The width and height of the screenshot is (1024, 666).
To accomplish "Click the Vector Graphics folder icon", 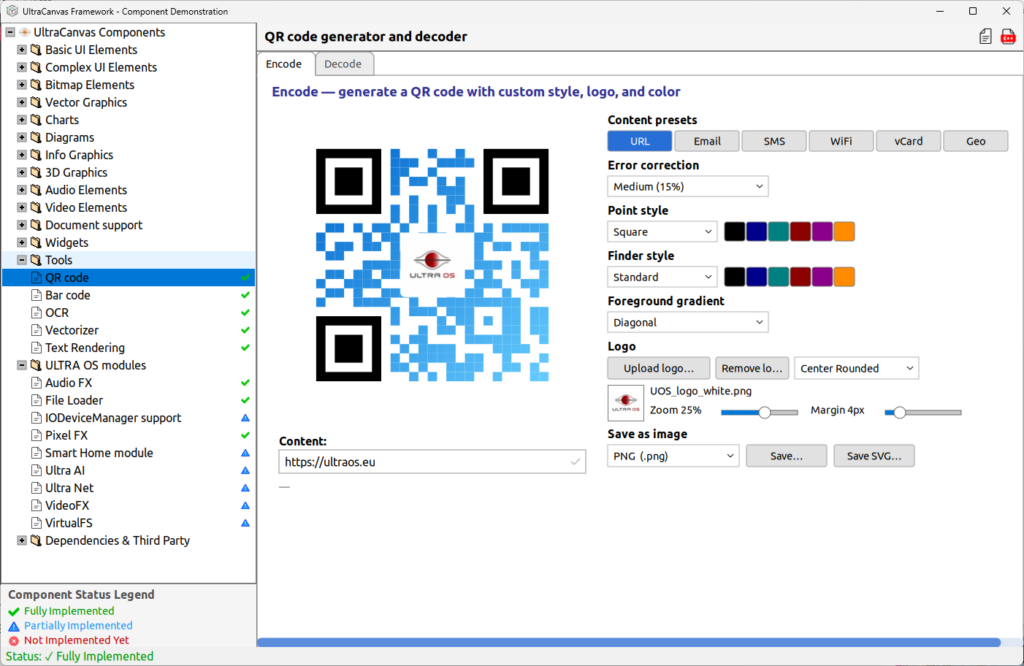I will click(x=36, y=103).
